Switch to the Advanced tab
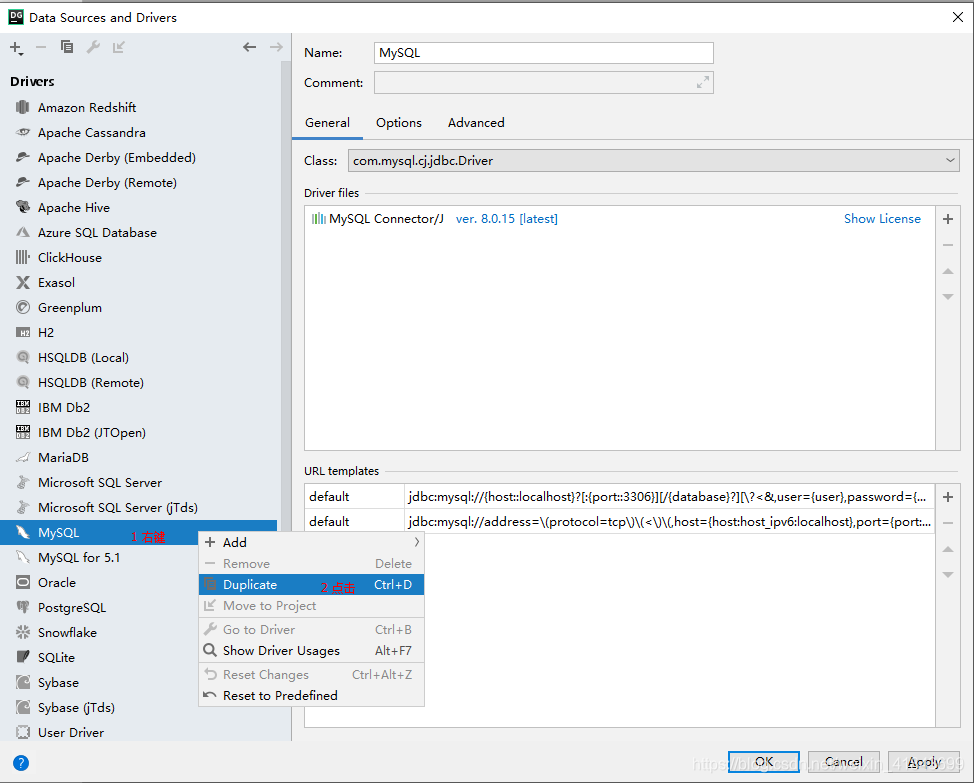 pyautogui.click(x=476, y=122)
